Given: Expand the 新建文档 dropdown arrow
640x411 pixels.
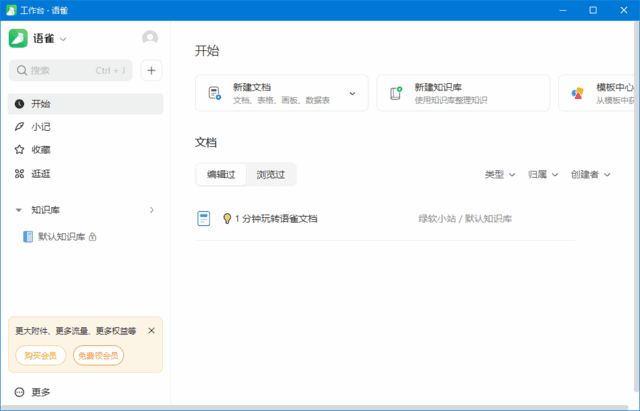Looking at the screenshot, I should point(352,93).
